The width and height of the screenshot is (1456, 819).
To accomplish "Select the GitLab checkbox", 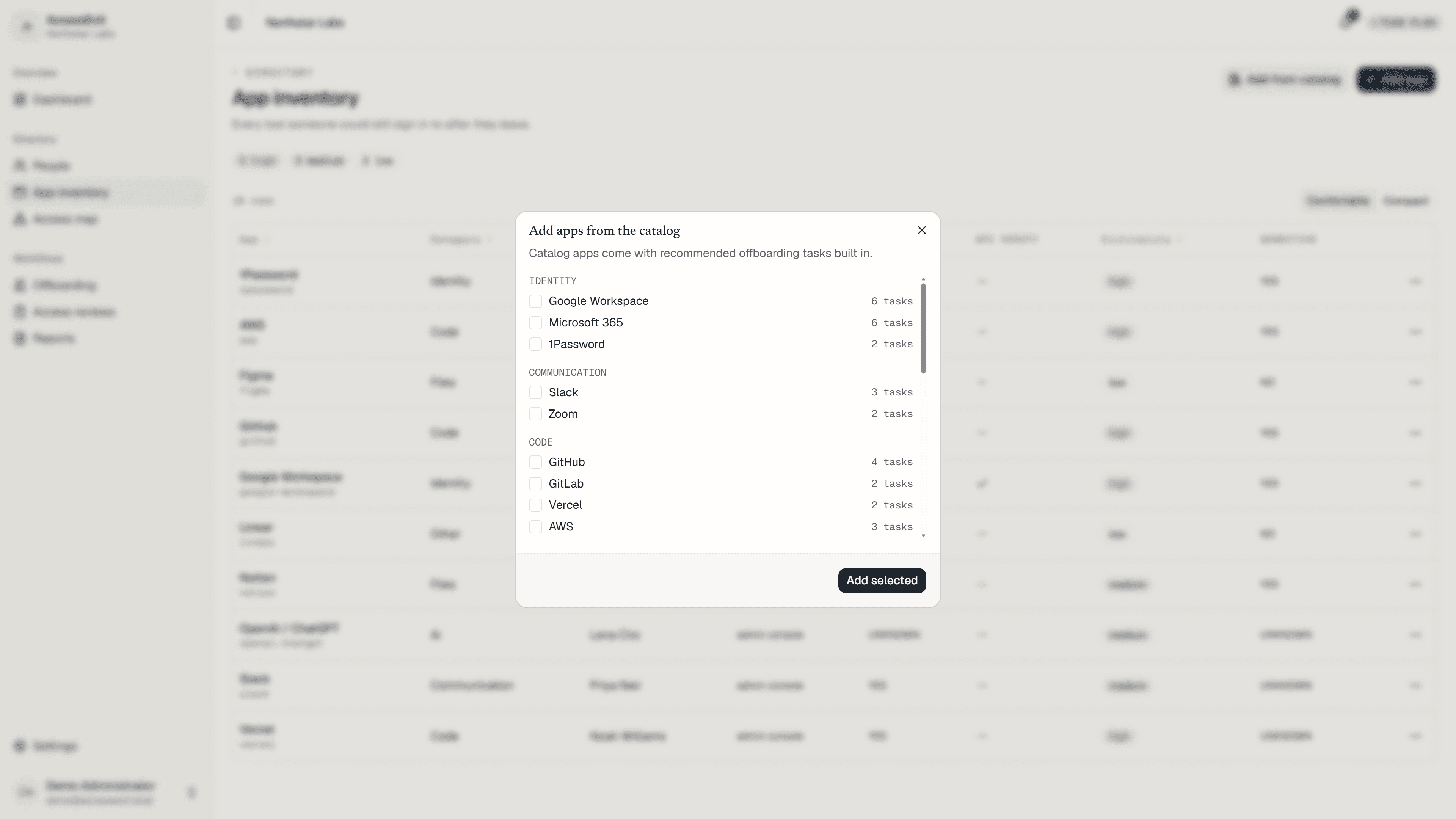I will pos(535,484).
